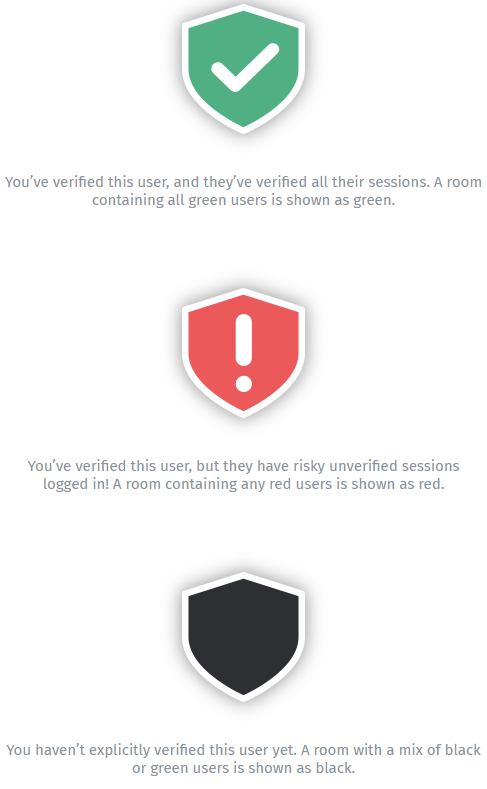Click the exclamation dot in red shield
The image size is (487, 789).
point(244,383)
